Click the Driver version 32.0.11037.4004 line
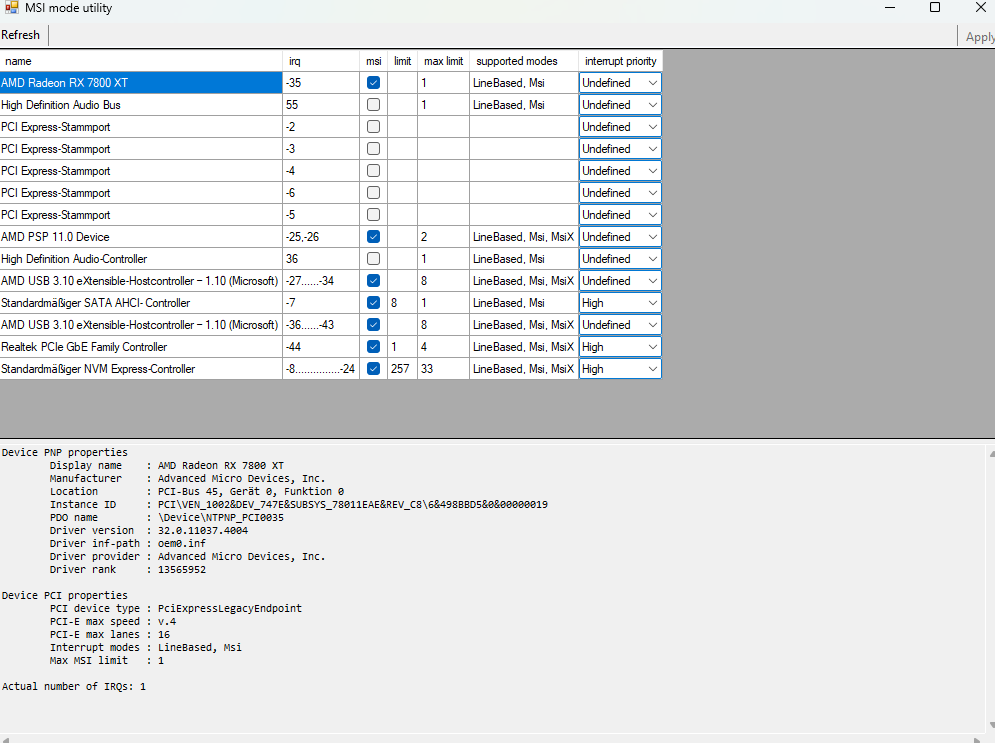 (148, 530)
